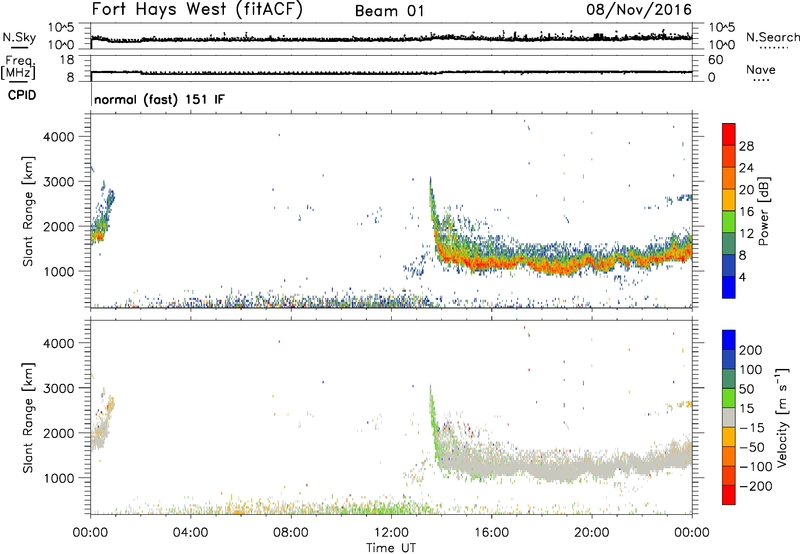Viewport: 800px width, 554px height.
Task: Click the "1000" tick on velocity panel
Action: [x=59, y=478]
